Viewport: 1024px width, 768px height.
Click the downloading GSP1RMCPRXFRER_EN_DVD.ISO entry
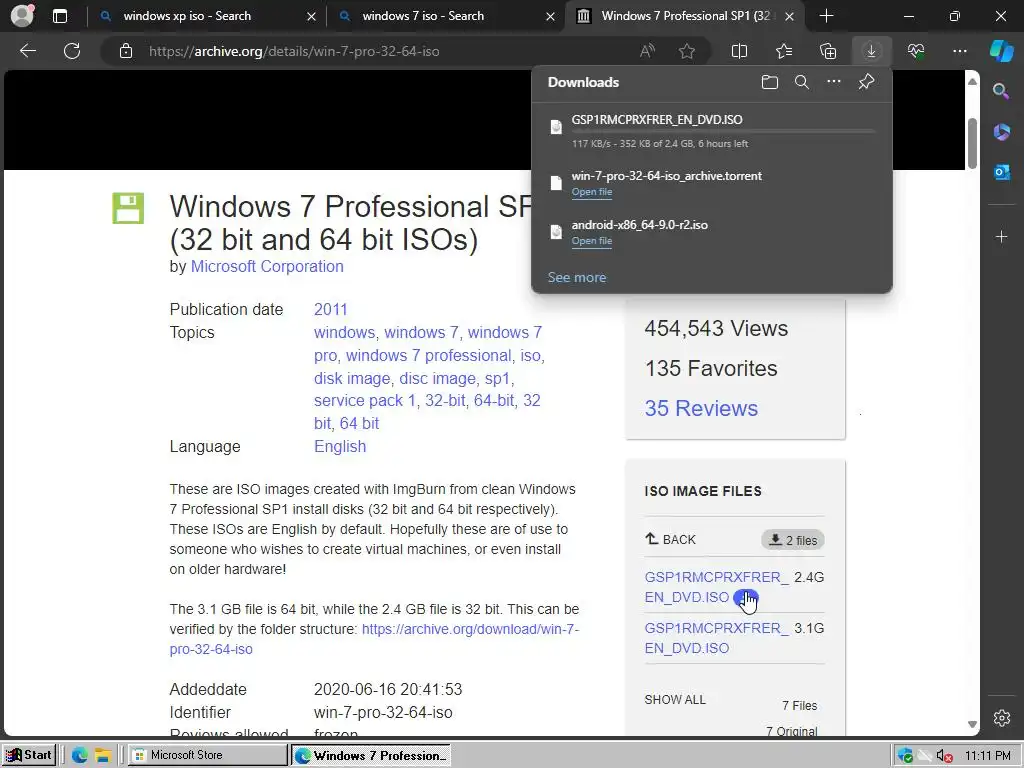(712, 131)
